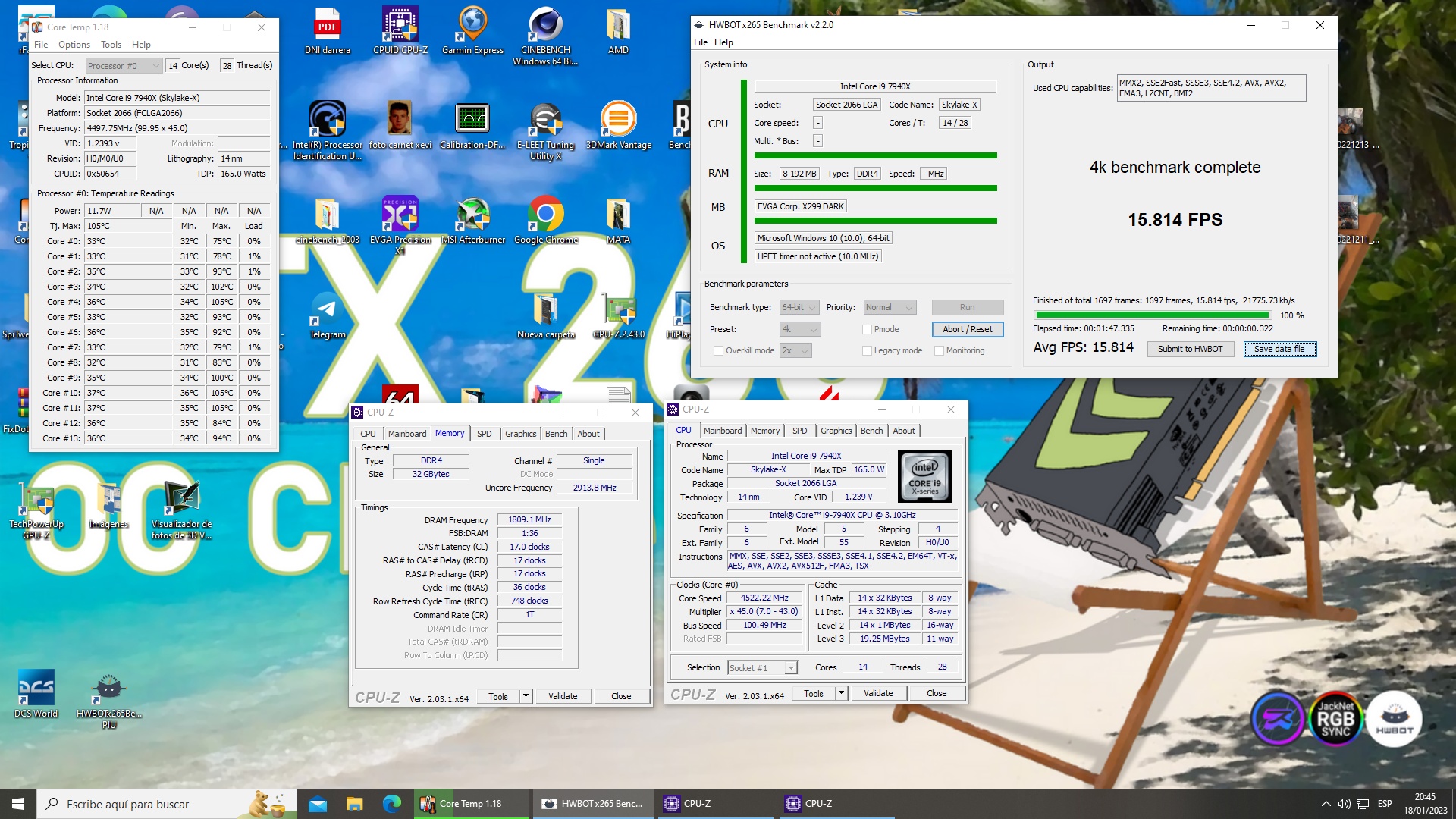
Task: Click the ESP language indicator in tray
Action: [1385, 804]
